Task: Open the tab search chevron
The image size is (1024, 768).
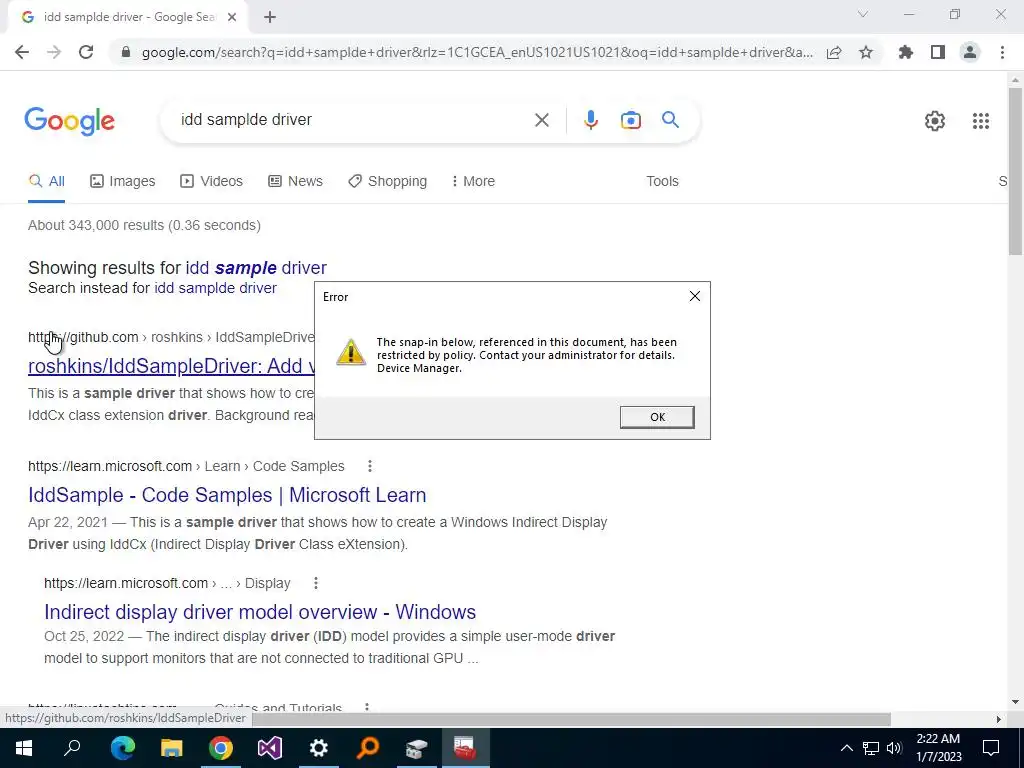Action: [863, 14]
